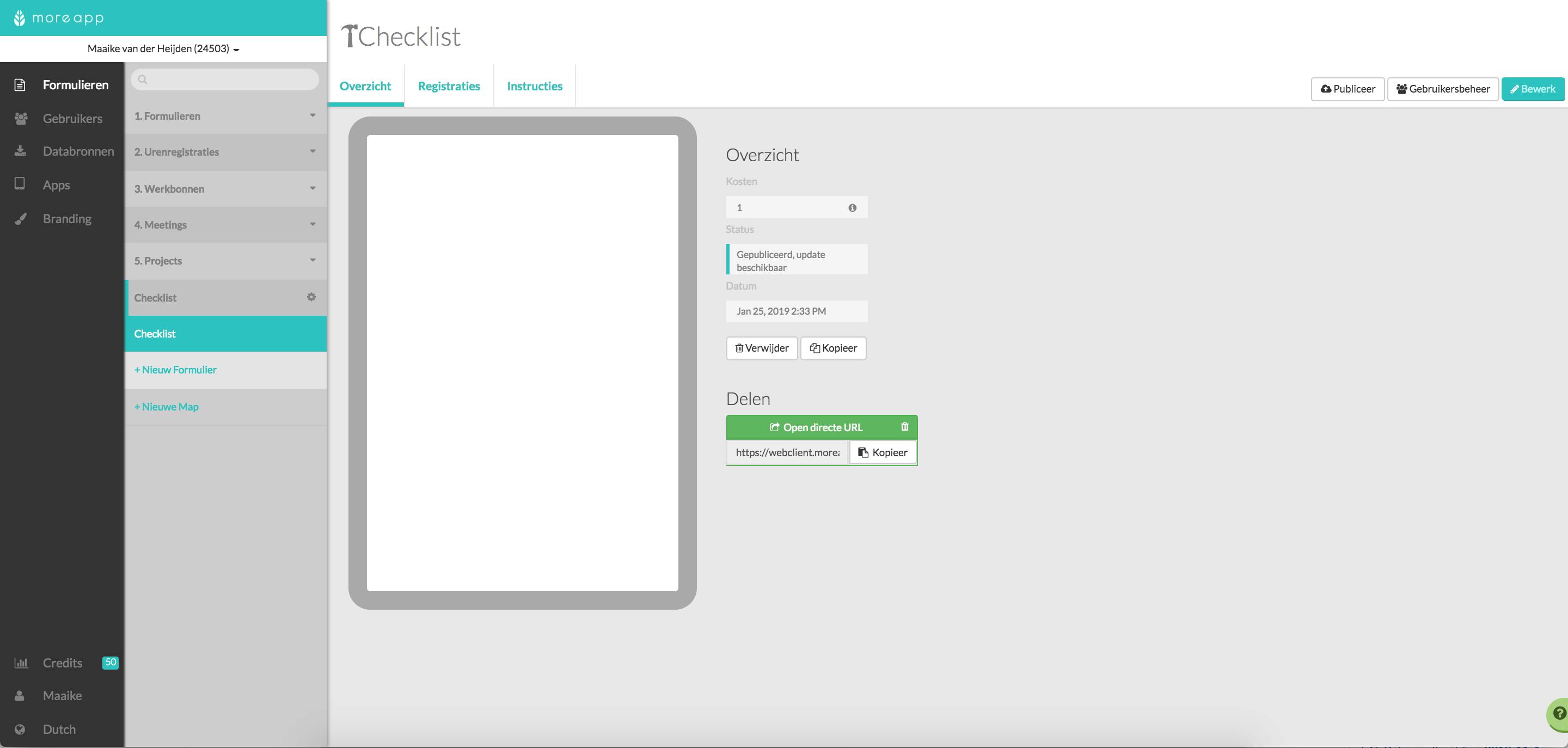Click the Formulieren document icon in sidebar
Viewport: 1568px width, 748px height.
click(x=20, y=84)
